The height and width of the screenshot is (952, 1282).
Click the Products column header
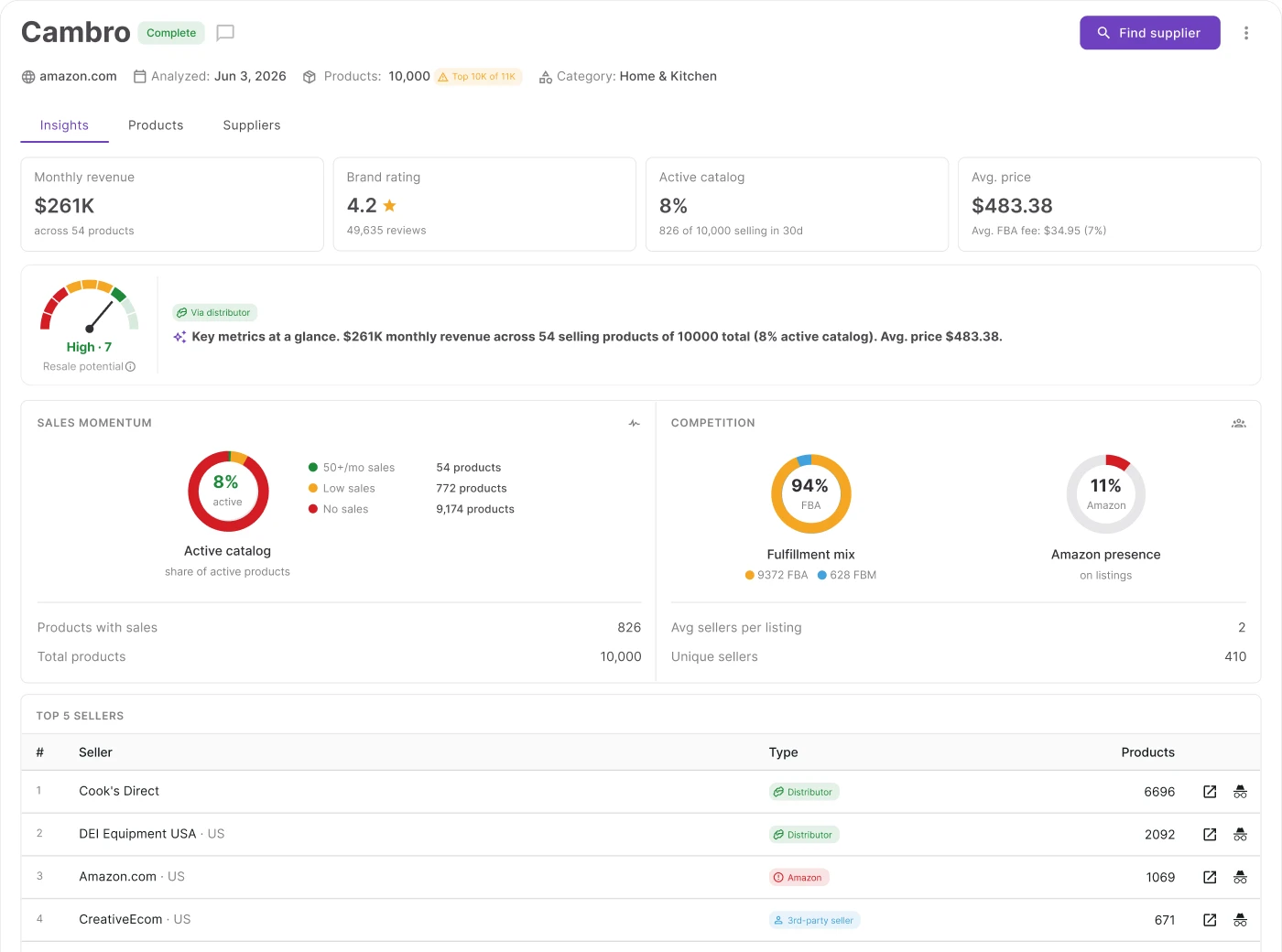1148,752
